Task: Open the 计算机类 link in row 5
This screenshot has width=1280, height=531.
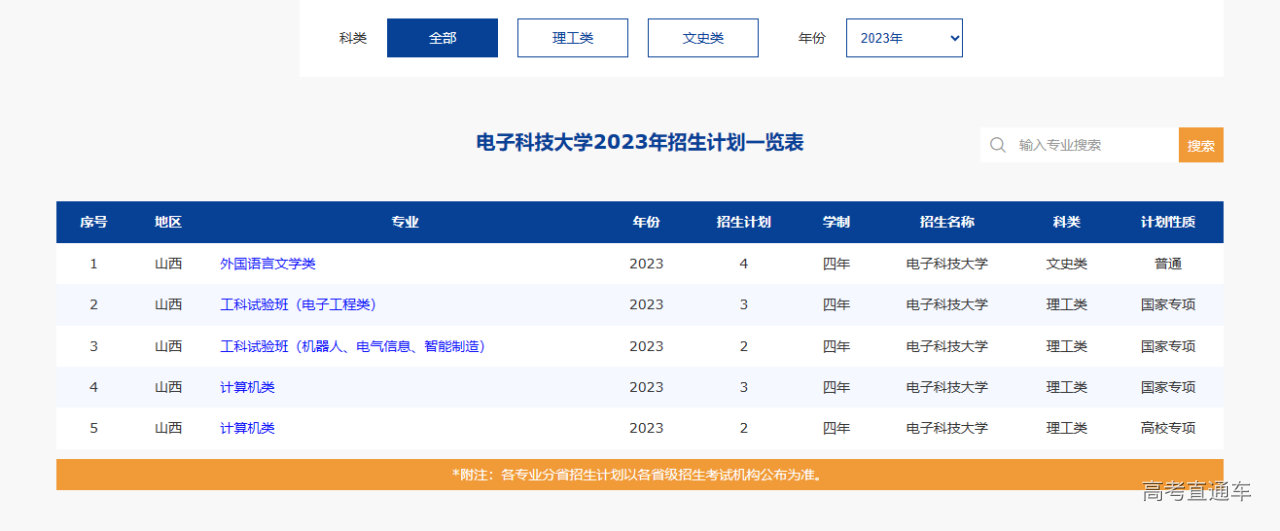Action: click(x=247, y=428)
